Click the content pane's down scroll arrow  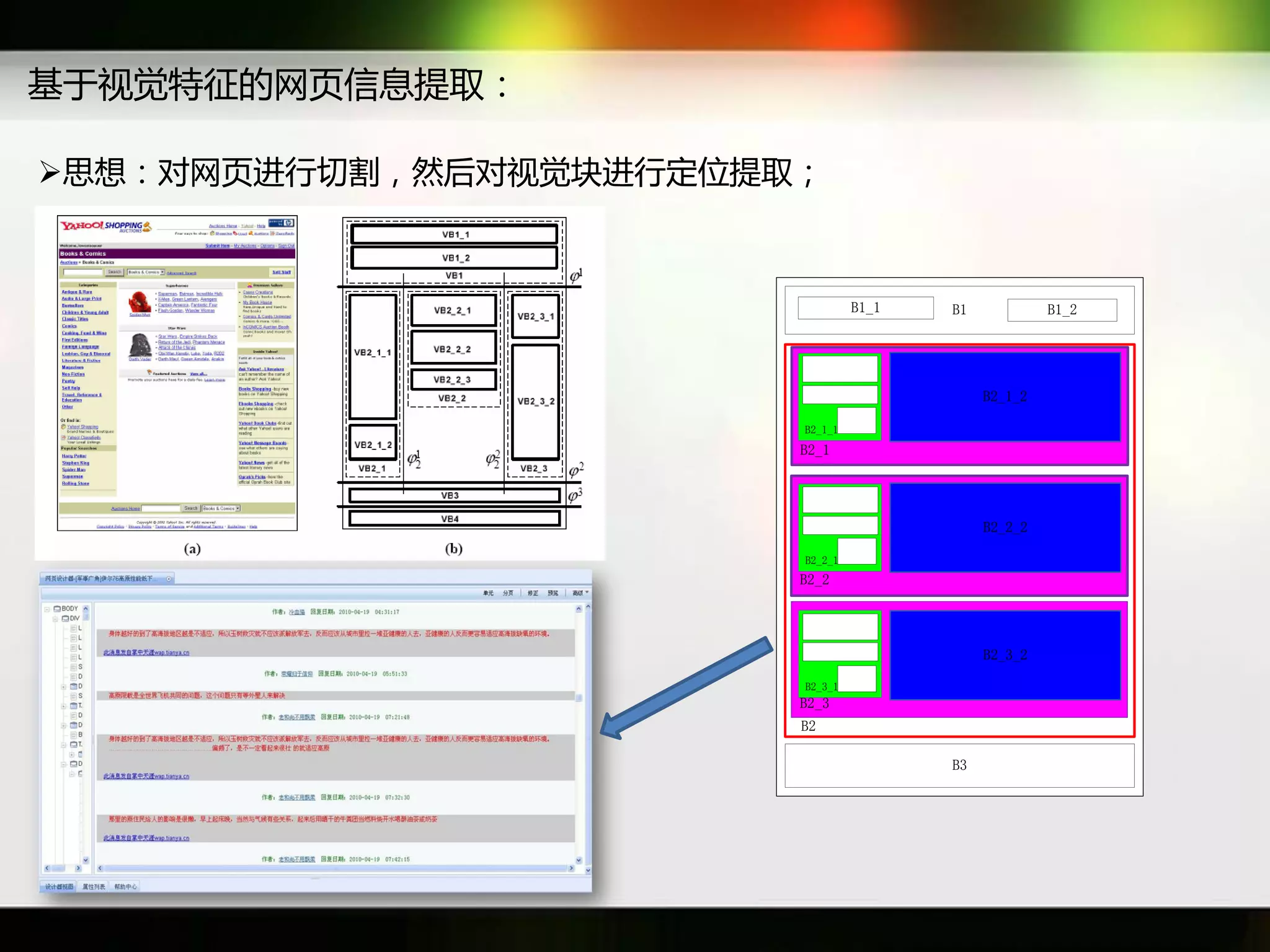coord(579,860)
